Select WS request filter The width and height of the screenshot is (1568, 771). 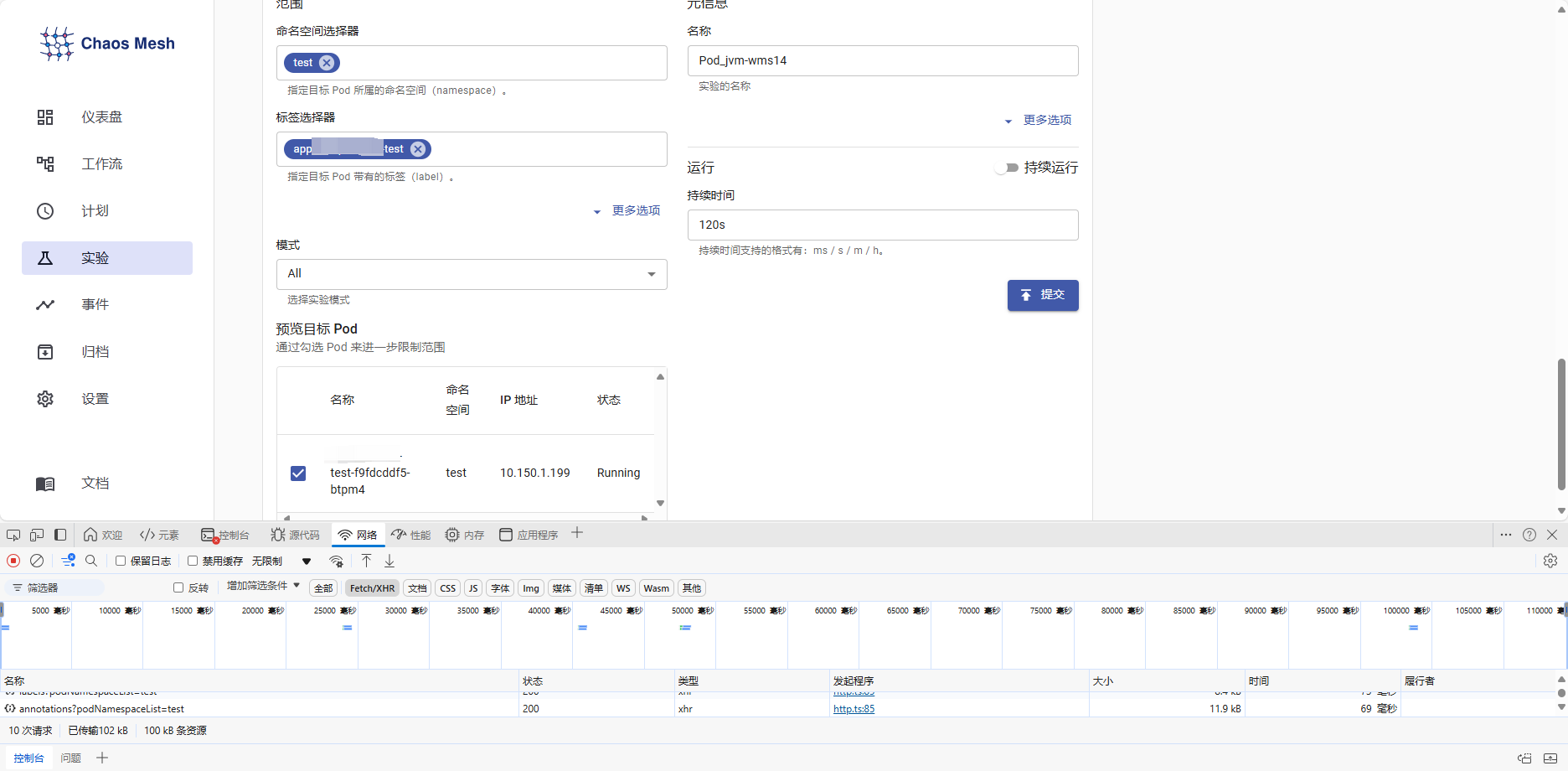pyautogui.click(x=623, y=588)
